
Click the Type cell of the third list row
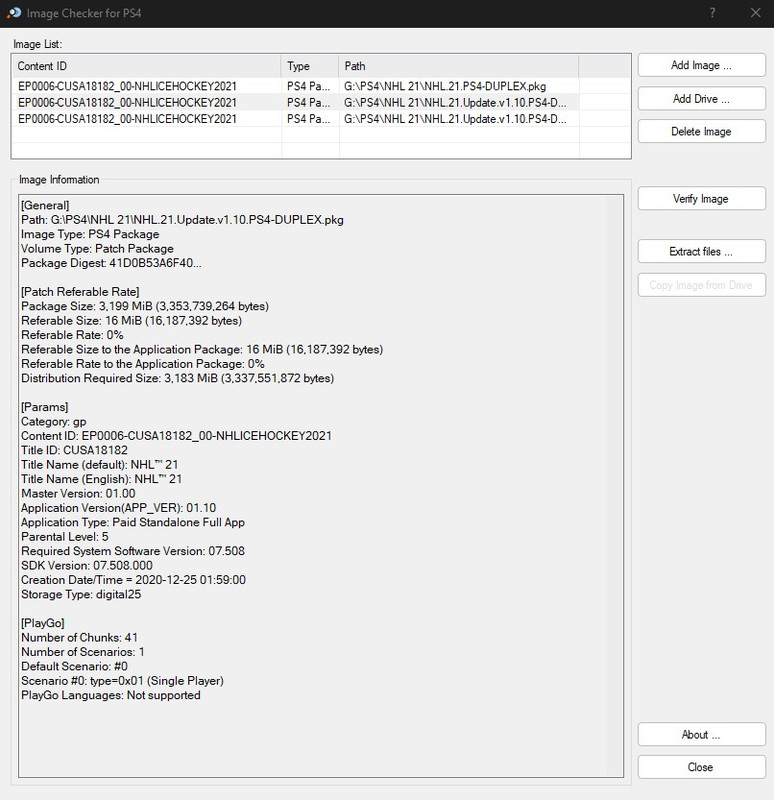pyautogui.click(x=308, y=119)
